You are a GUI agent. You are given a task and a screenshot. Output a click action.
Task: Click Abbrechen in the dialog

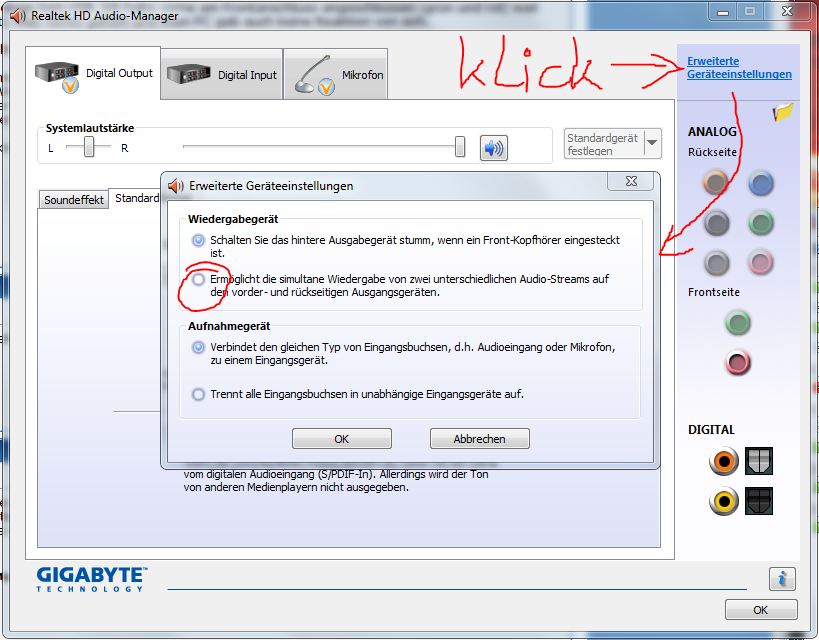point(479,439)
